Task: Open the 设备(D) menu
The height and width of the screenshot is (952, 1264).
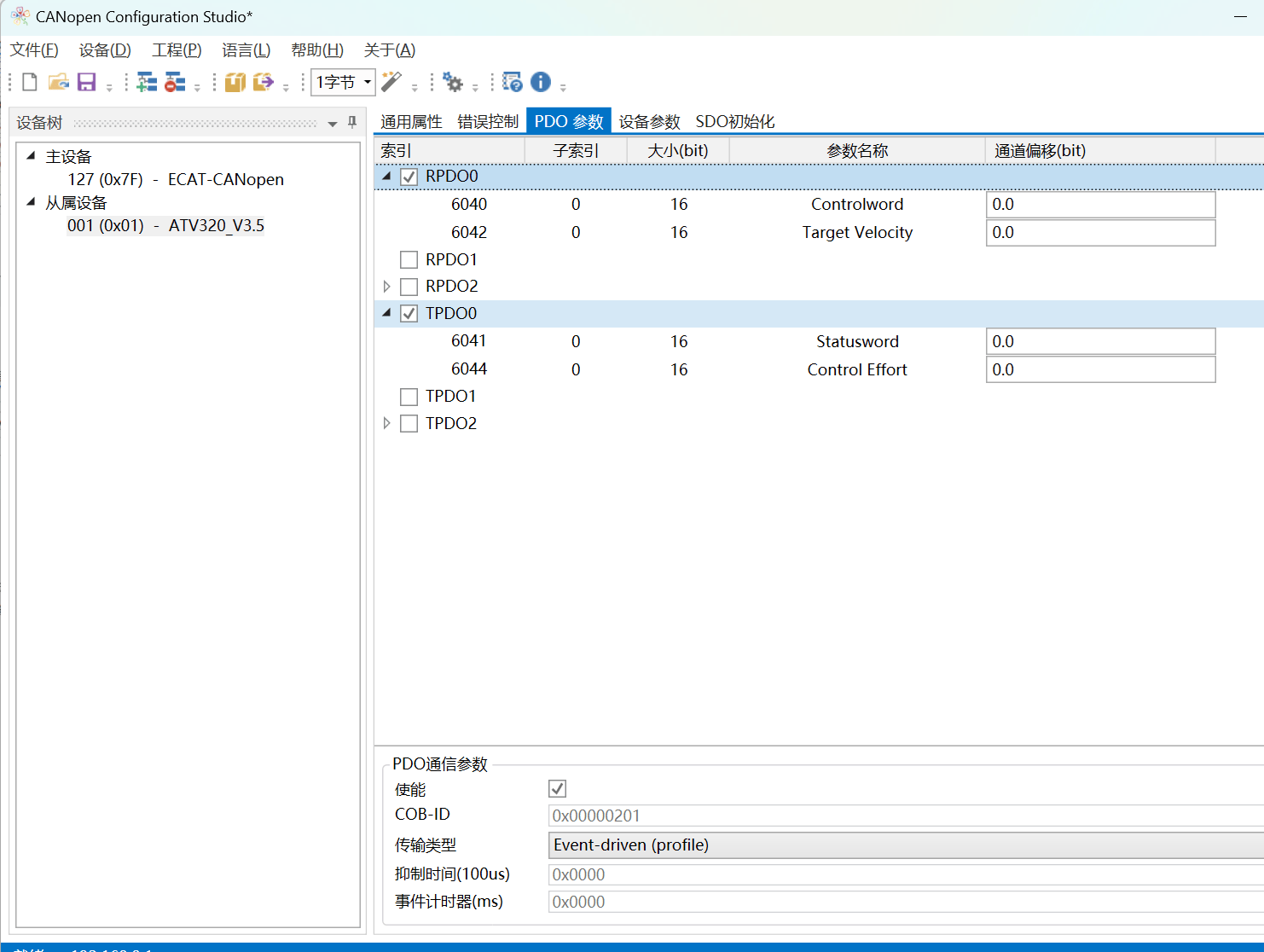Action: point(105,50)
